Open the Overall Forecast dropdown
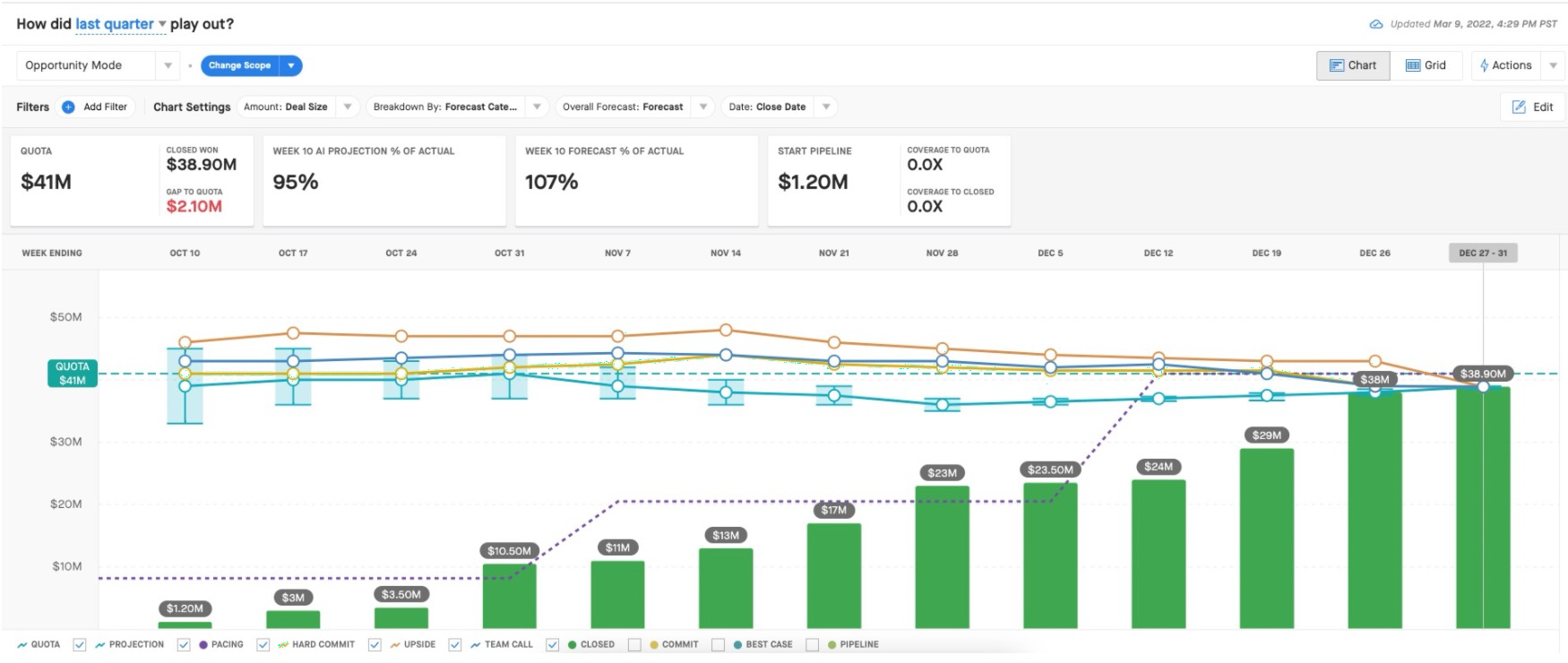 [635, 107]
